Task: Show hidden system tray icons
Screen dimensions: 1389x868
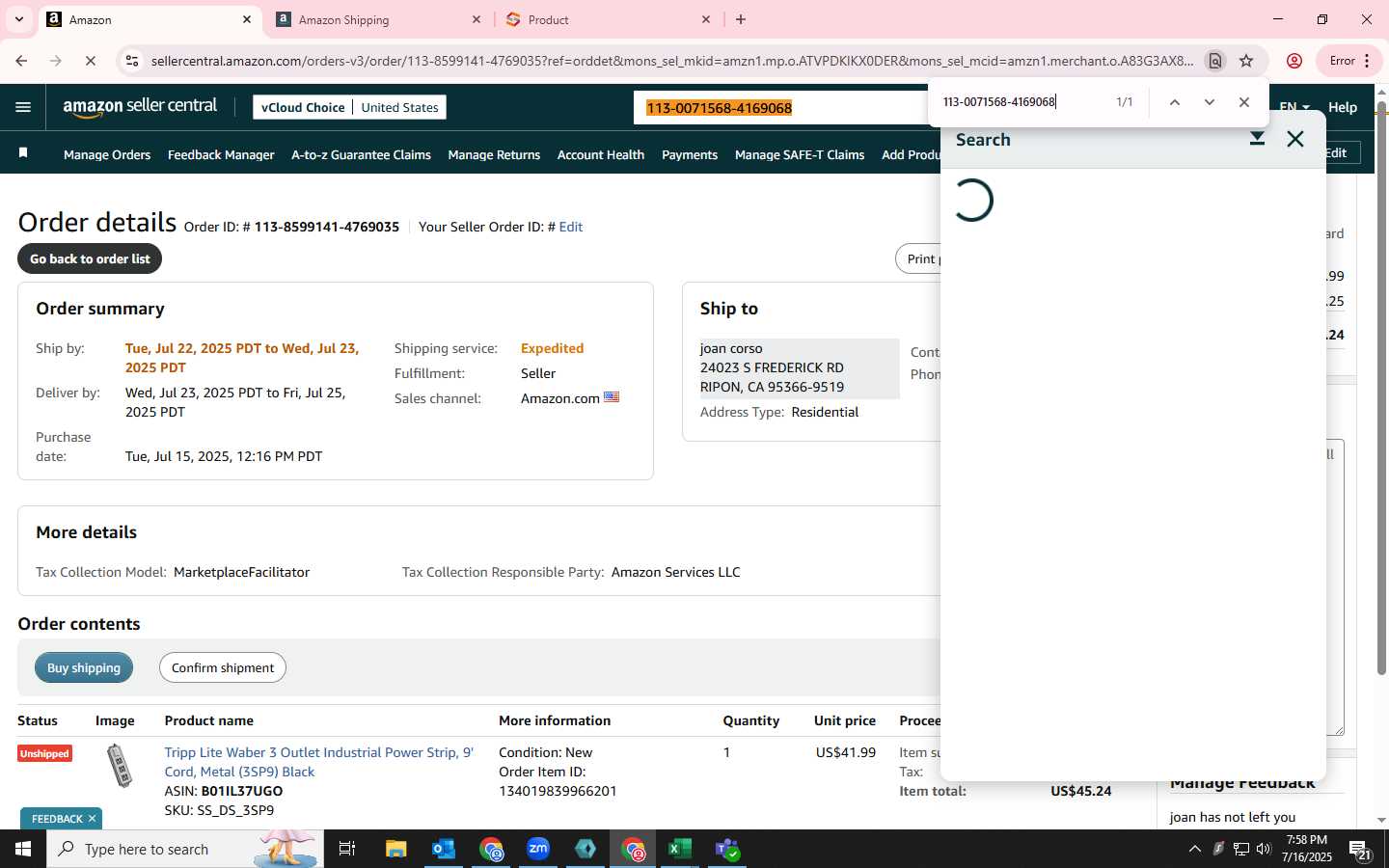Action: click(1194, 849)
